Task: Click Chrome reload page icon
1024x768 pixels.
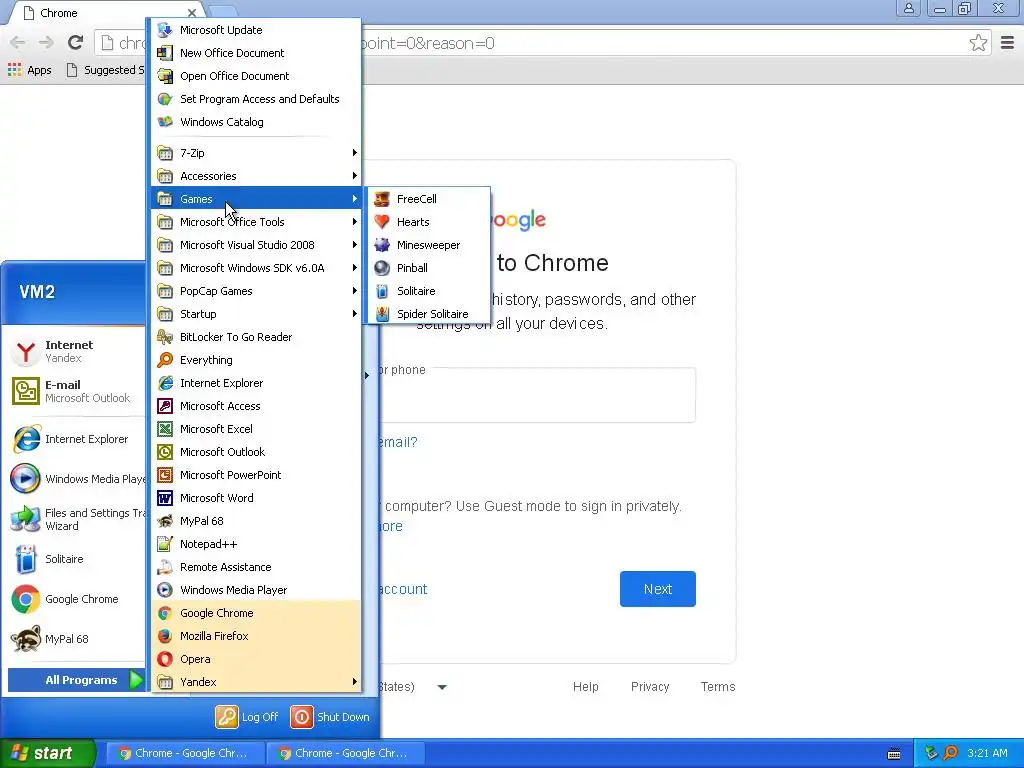Action: (75, 42)
